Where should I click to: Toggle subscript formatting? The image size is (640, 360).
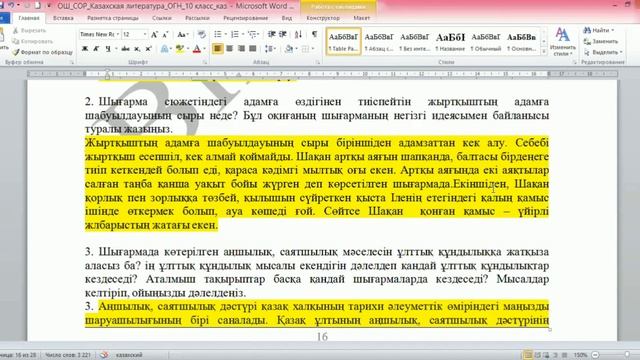[138, 49]
